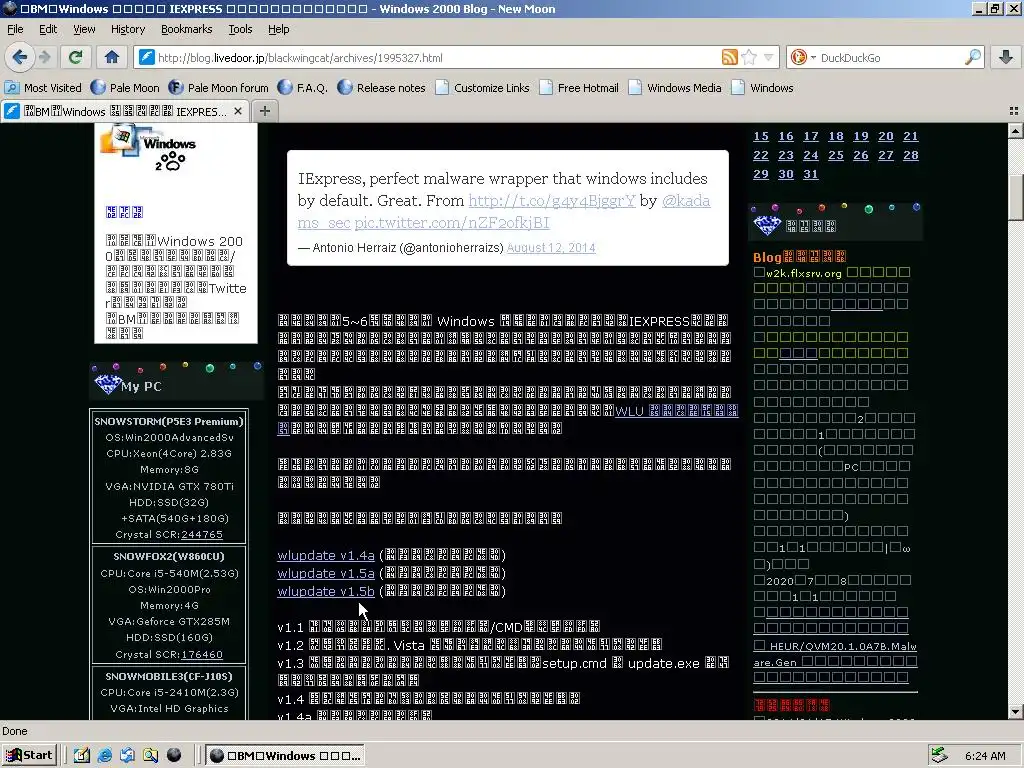Select the Pale Moon taskbar window button
This screenshot has height=768, width=1024.
[285, 756]
